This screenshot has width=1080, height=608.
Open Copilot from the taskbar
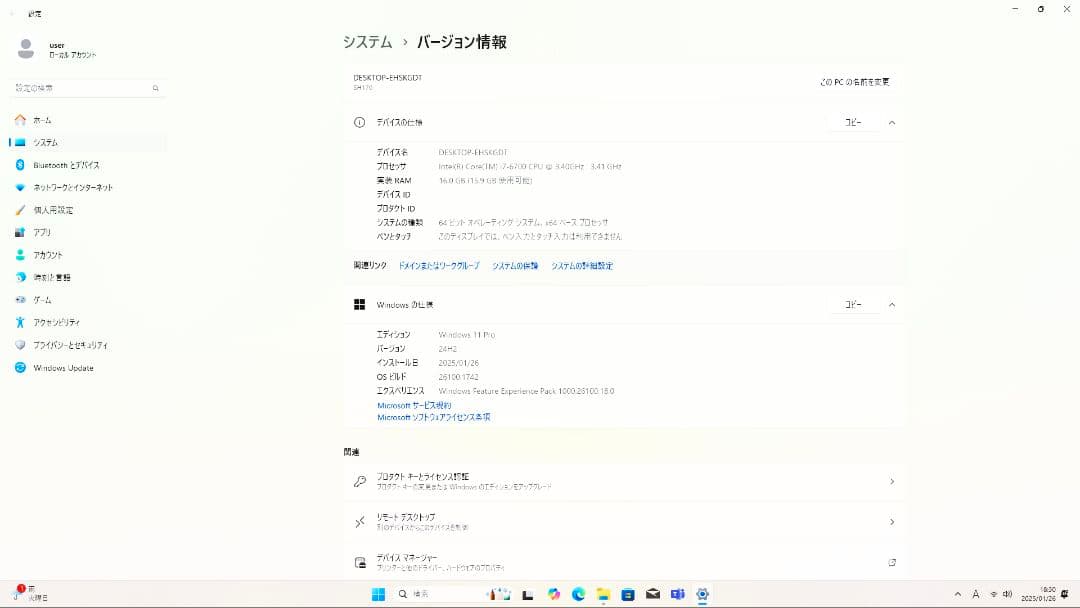click(x=553, y=594)
